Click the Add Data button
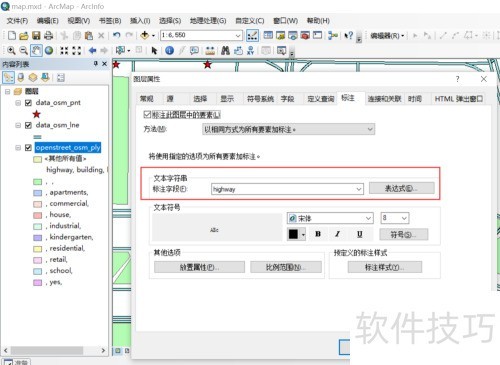 pyautogui.click(x=145, y=35)
